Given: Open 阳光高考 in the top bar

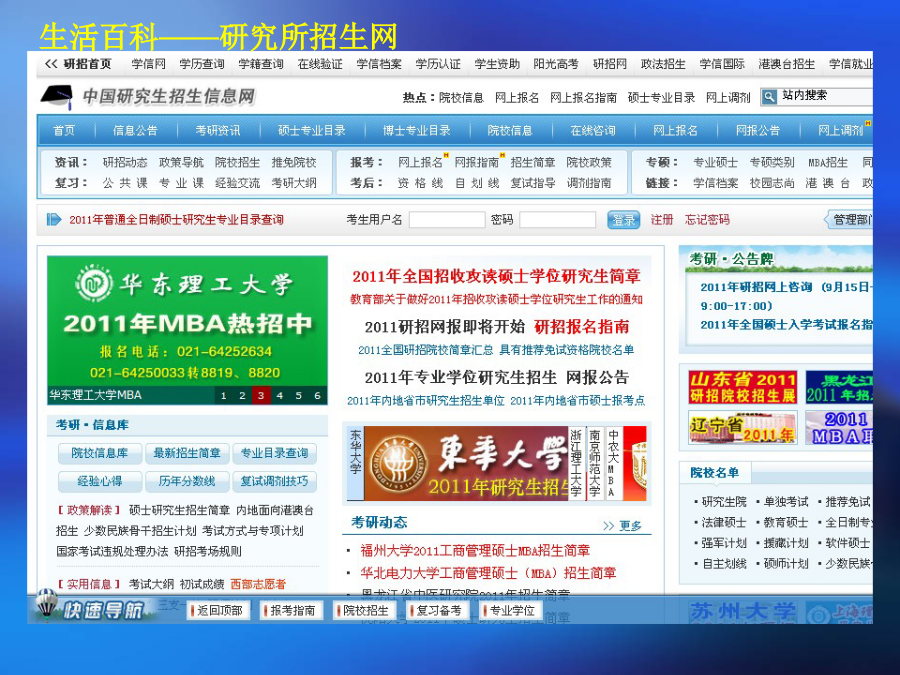Looking at the screenshot, I should tap(556, 64).
